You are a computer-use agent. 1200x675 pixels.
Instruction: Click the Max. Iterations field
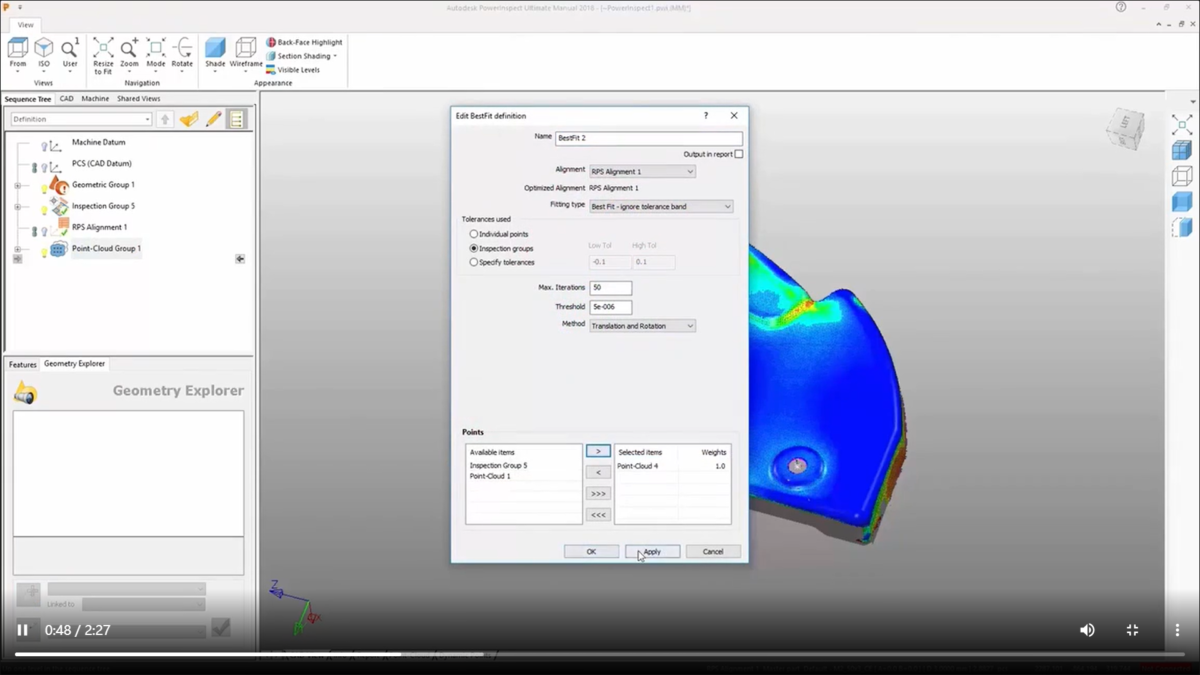611,288
